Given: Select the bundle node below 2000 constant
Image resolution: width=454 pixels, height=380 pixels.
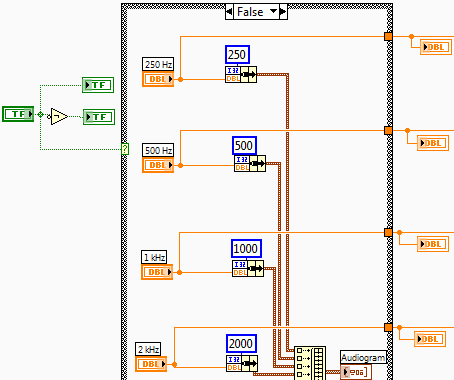Looking at the screenshot, I should [x=242, y=363].
